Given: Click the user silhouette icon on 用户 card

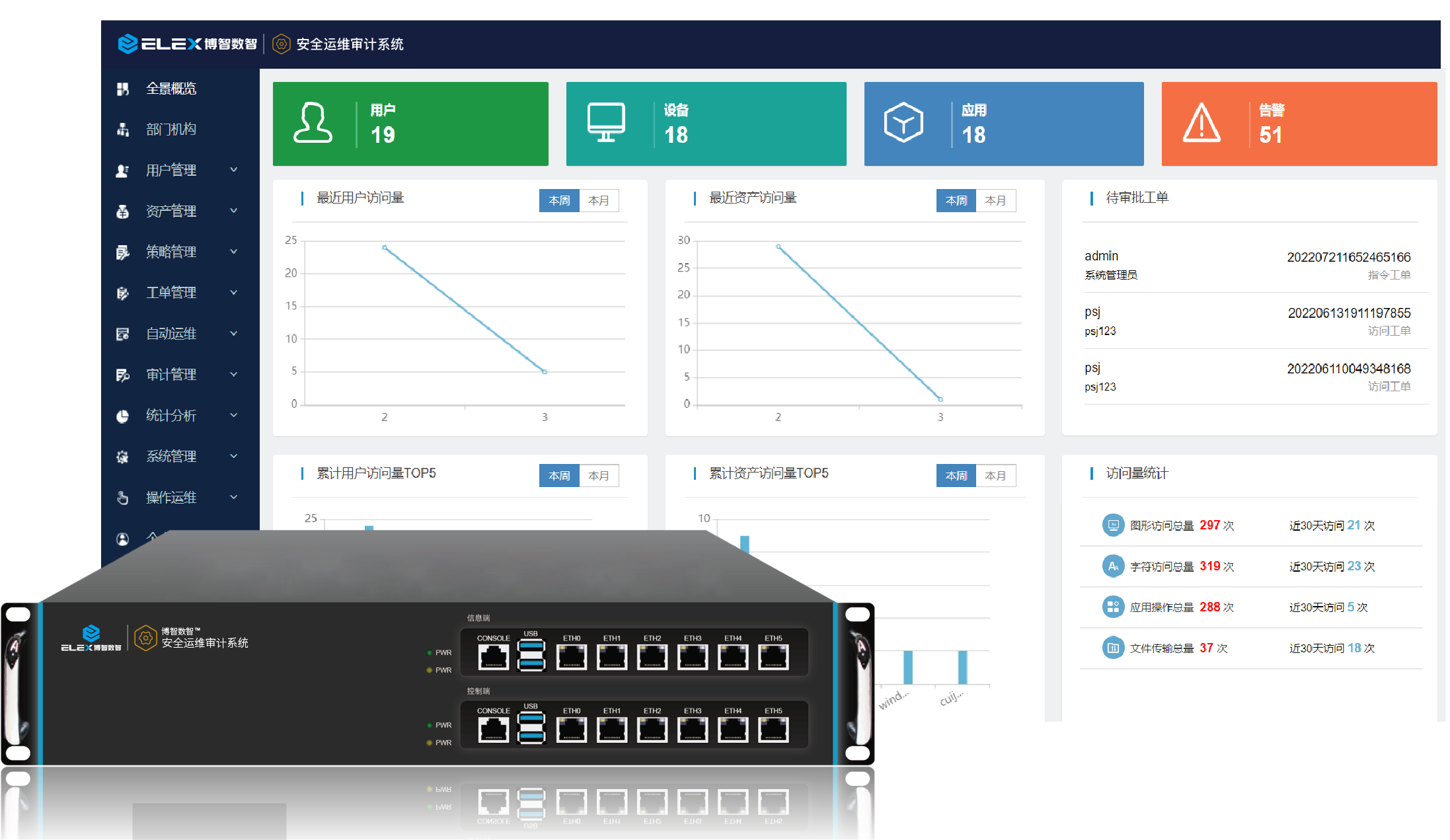Looking at the screenshot, I should point(313,123).
